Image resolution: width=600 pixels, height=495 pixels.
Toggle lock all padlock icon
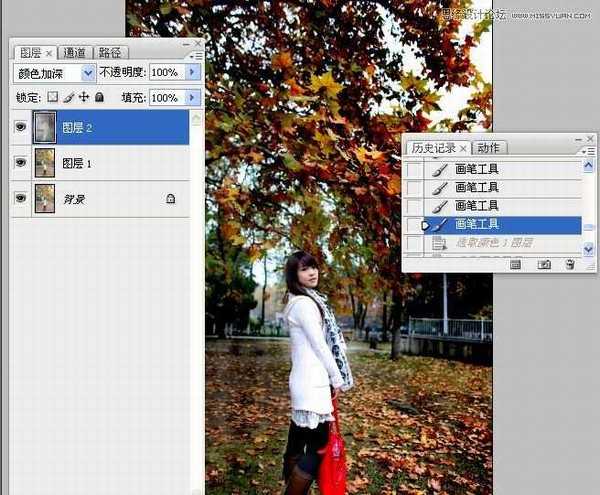tap(99, 97)
